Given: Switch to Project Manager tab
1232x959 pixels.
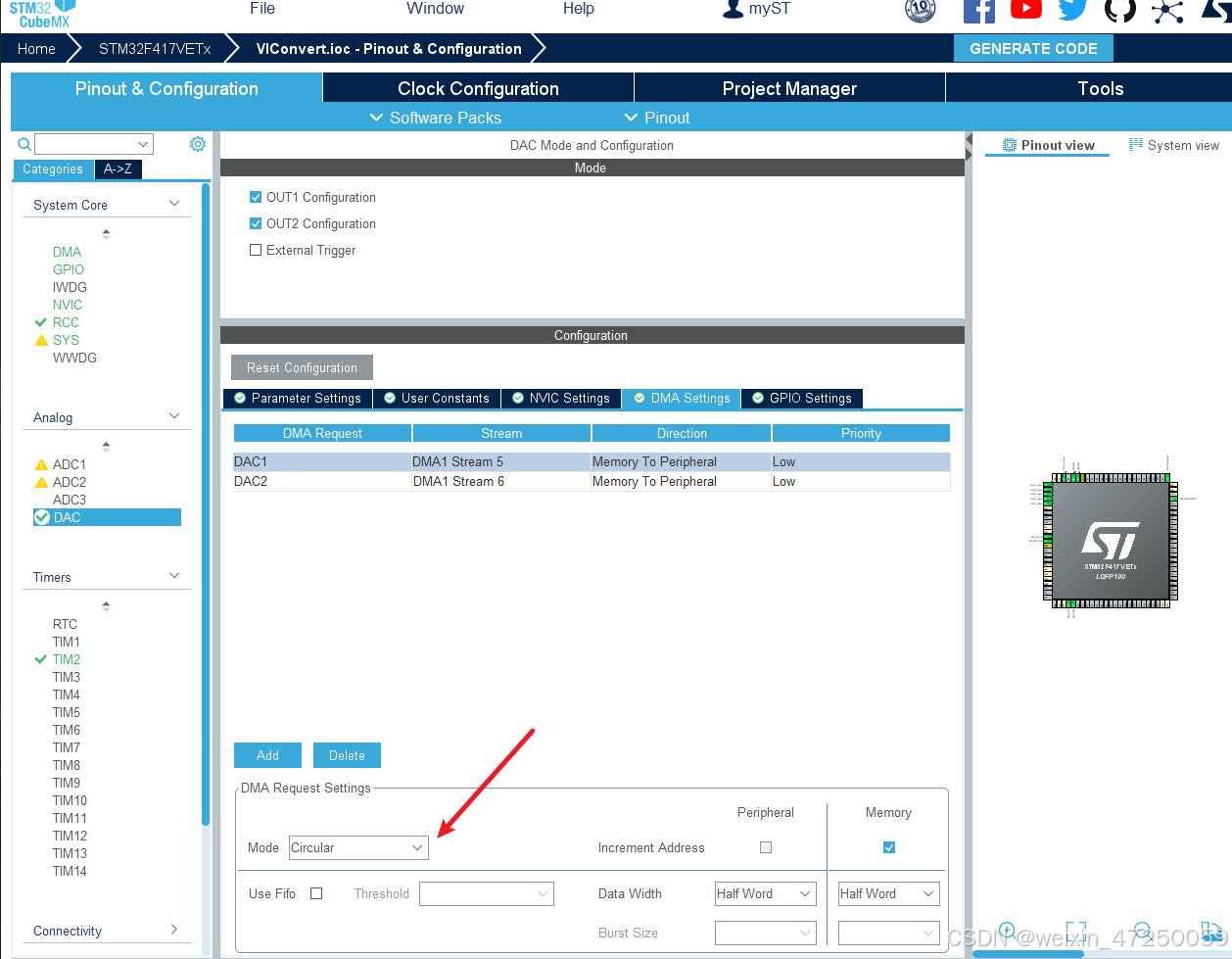Looking at the screenshot, I should coord(789,88).
